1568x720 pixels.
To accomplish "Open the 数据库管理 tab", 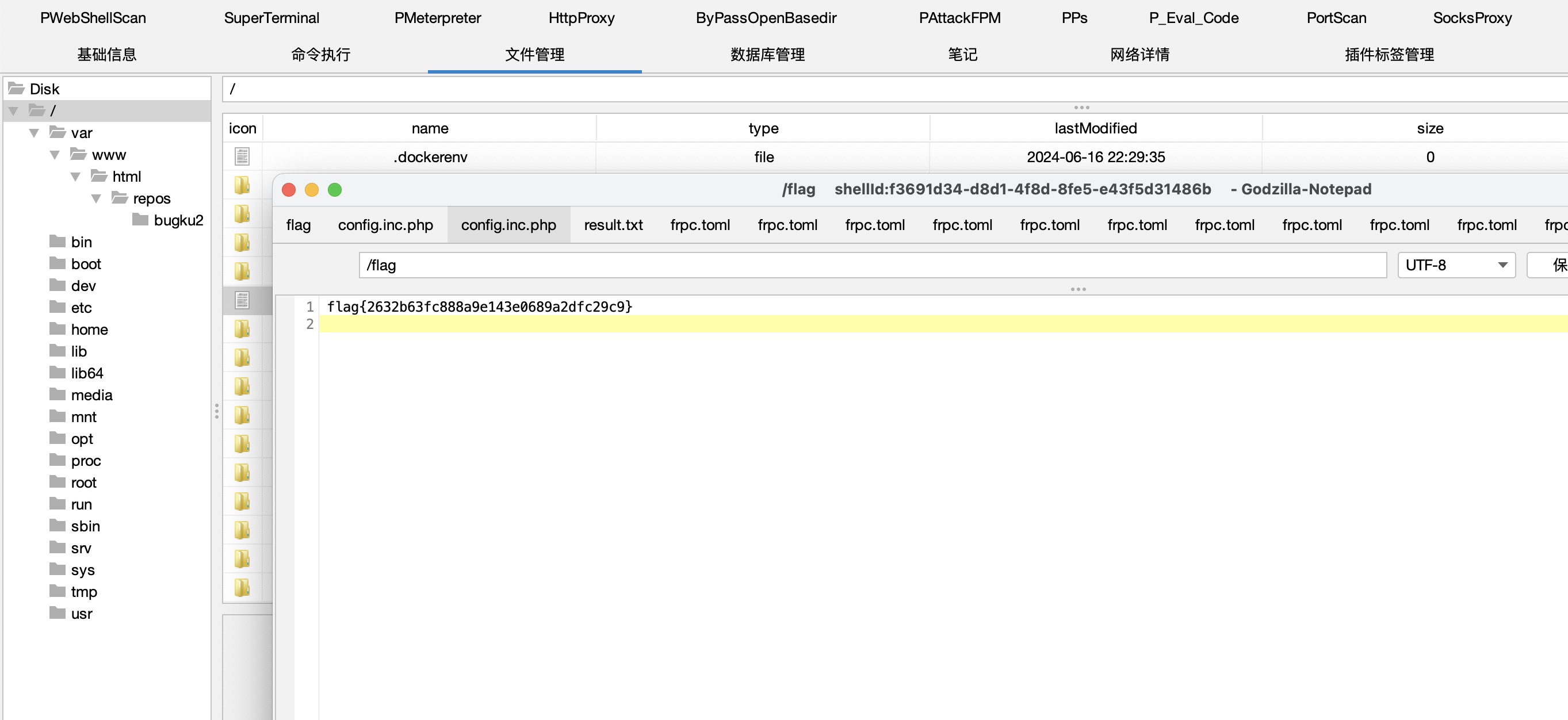I will click(x=767, y=55).
